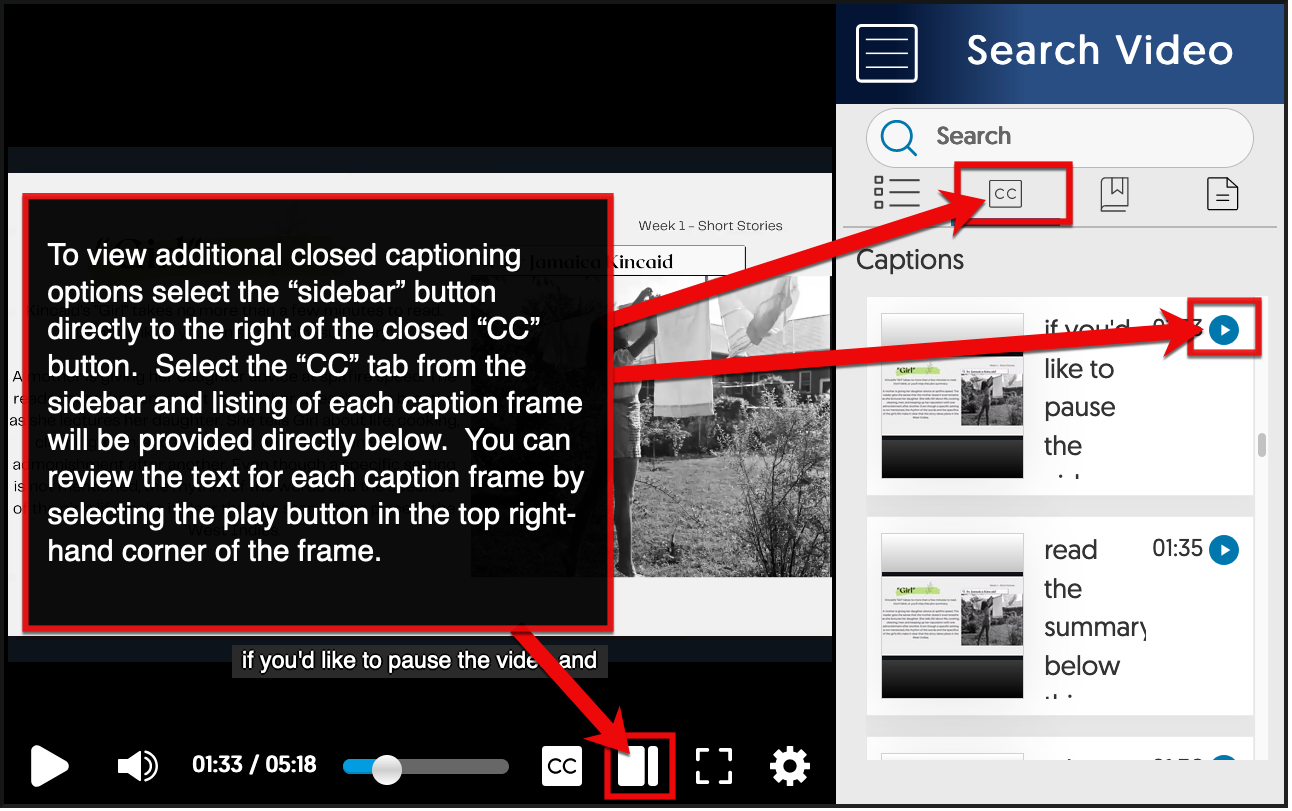Screen dimensions: 1292x811
Task: Select the 01:35 caption thumbnail
Action: pyautogui.click(x=951, y=615)
